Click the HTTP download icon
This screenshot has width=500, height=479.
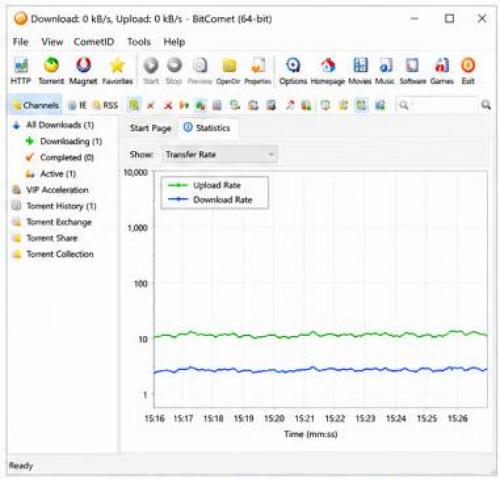[x=21, y=71]
